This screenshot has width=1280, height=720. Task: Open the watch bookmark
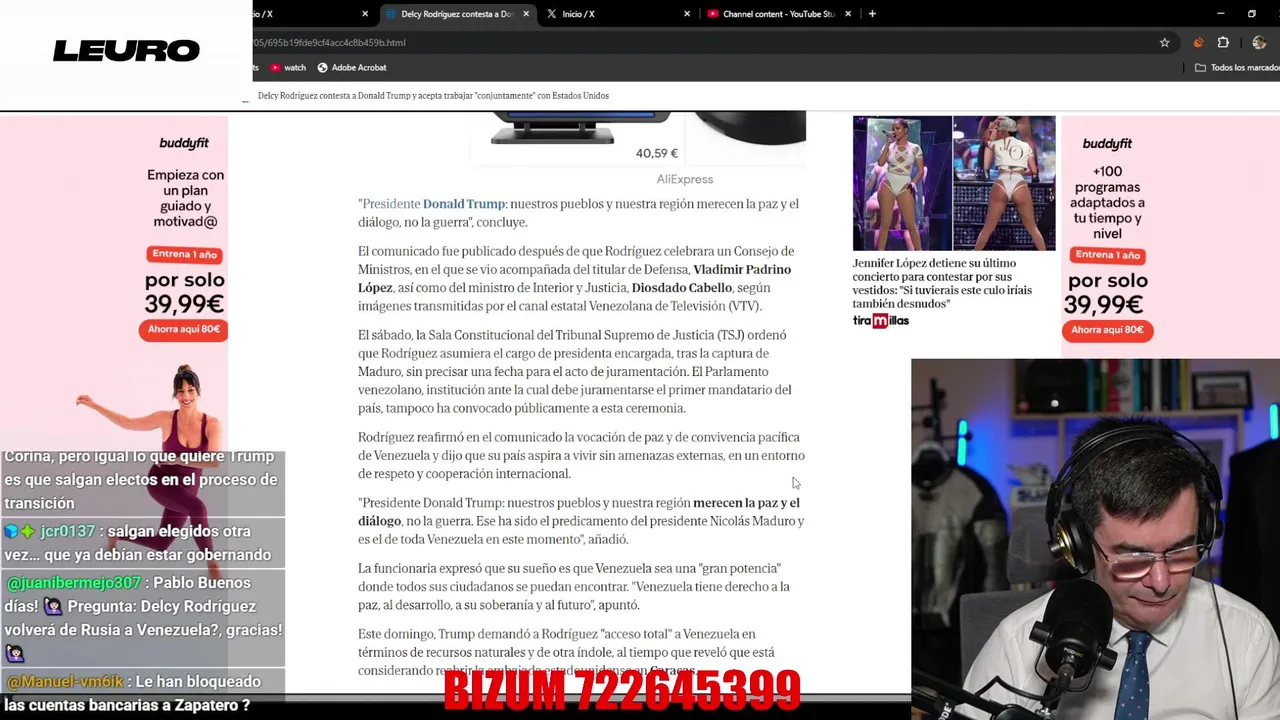click(x=287, y=68)
